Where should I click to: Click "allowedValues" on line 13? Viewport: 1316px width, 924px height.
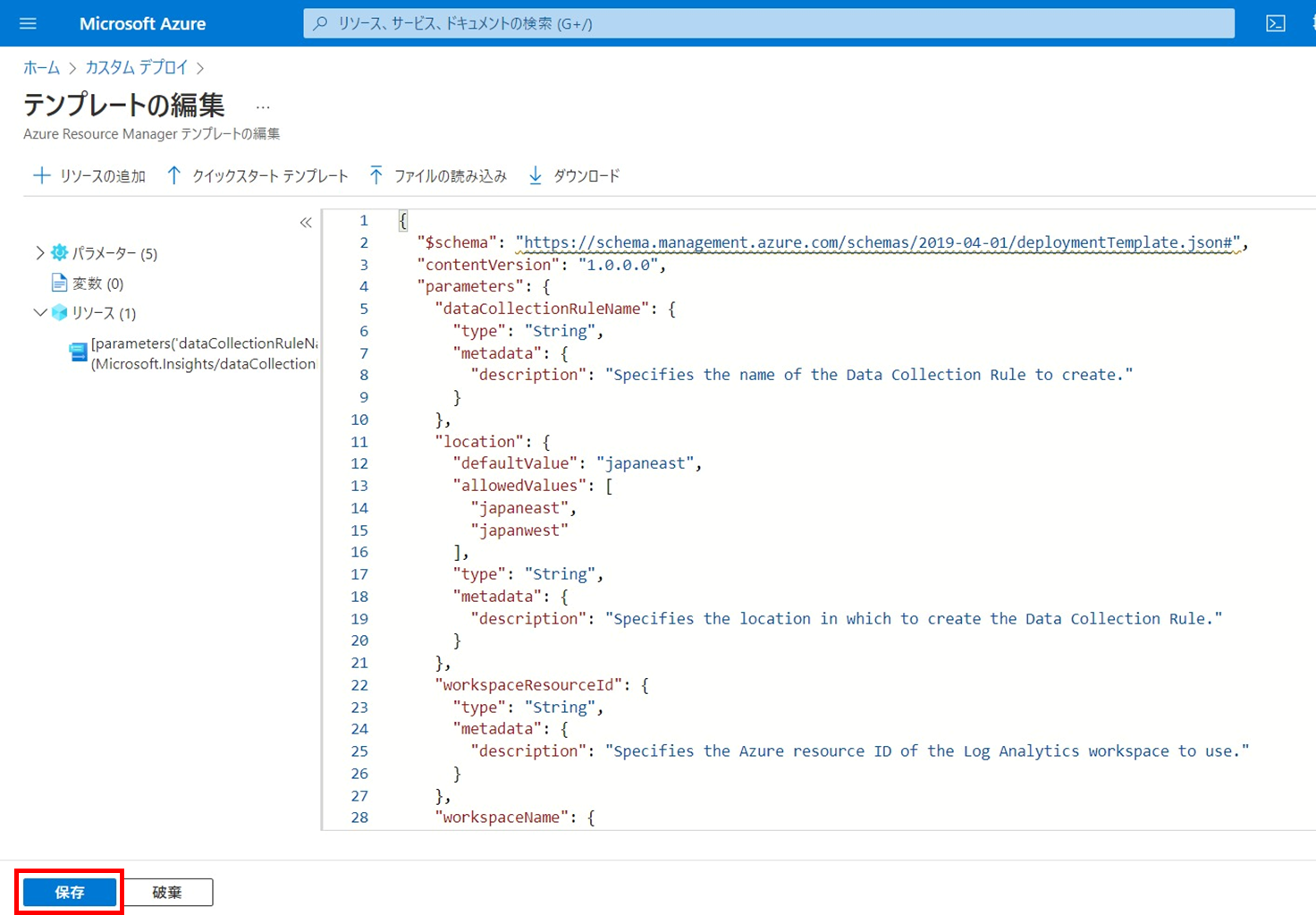click(519, 486)
